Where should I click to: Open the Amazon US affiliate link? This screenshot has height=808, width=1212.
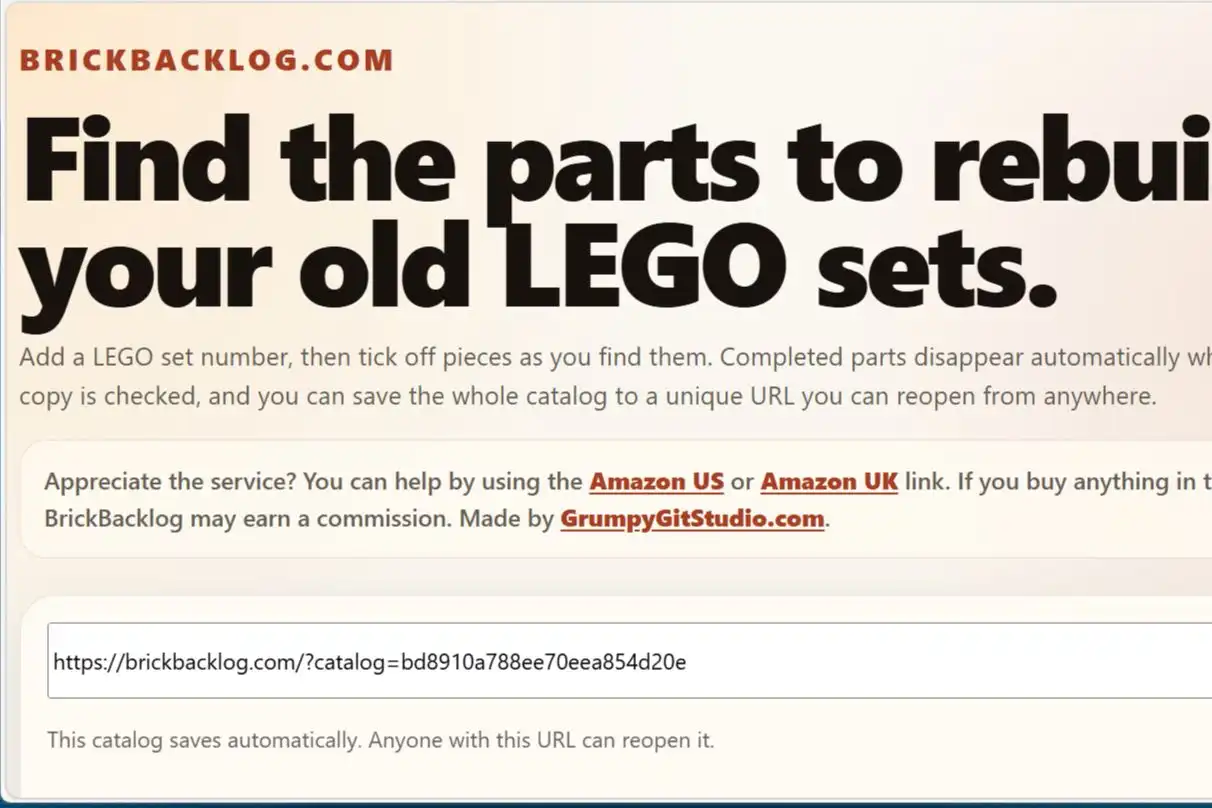pos(656,481)
